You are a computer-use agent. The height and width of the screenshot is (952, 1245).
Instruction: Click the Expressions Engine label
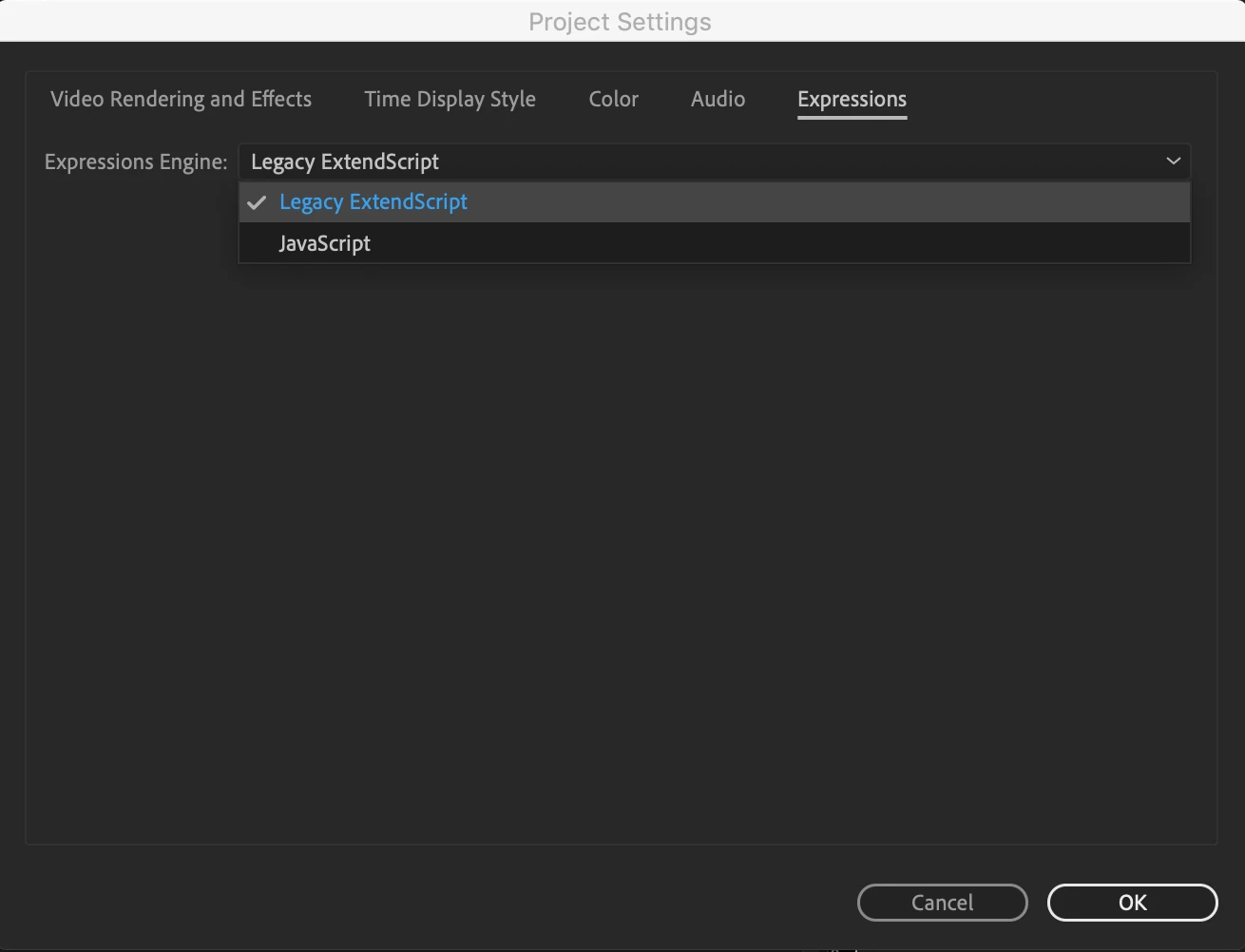point(136,162)
